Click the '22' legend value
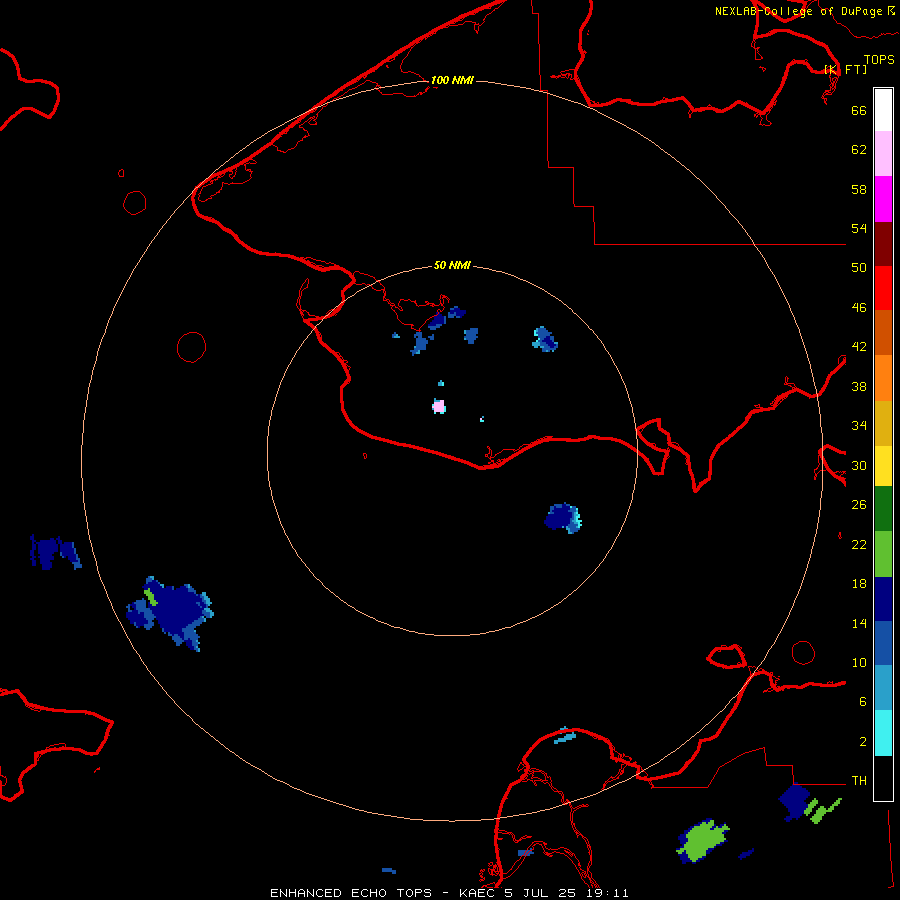The image size is (900, 900). (859, 544)
